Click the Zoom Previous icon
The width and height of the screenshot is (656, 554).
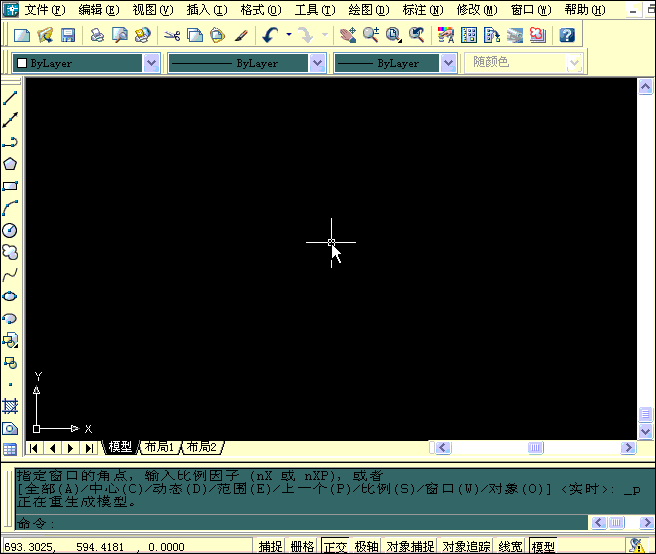pos(416,35)
